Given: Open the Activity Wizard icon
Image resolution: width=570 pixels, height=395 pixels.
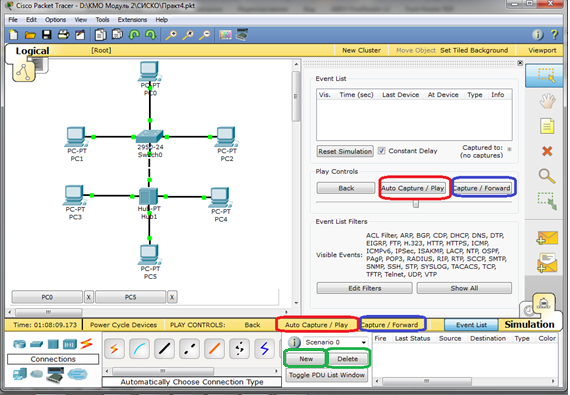Looking at the screenshot, I should click(x=80, y=35).
